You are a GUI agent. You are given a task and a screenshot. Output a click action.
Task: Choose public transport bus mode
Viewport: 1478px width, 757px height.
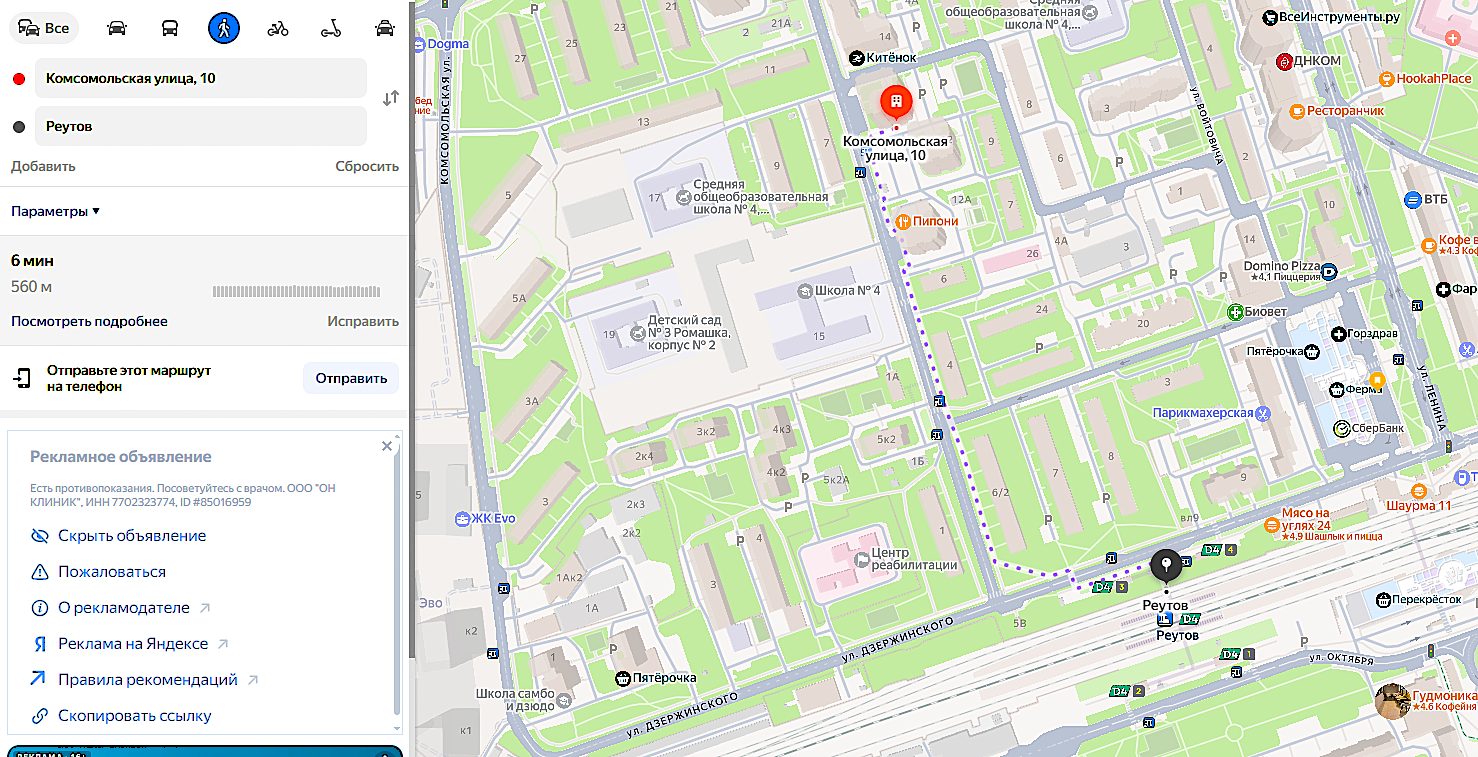pyautogui.click(x=170, y=28)
